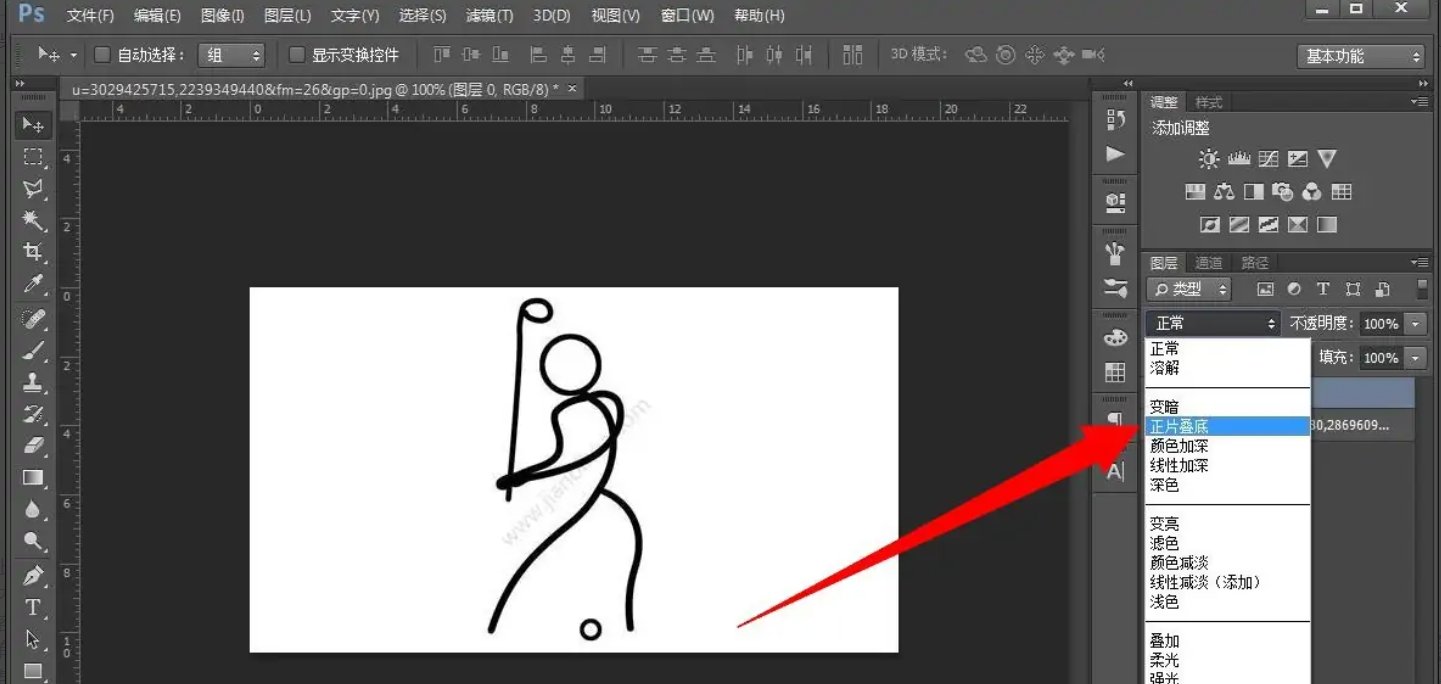Image resolution: width=1441 pixels, height=684 pixels.
Task: Select the Crop tool
Action: pos(33,252)
